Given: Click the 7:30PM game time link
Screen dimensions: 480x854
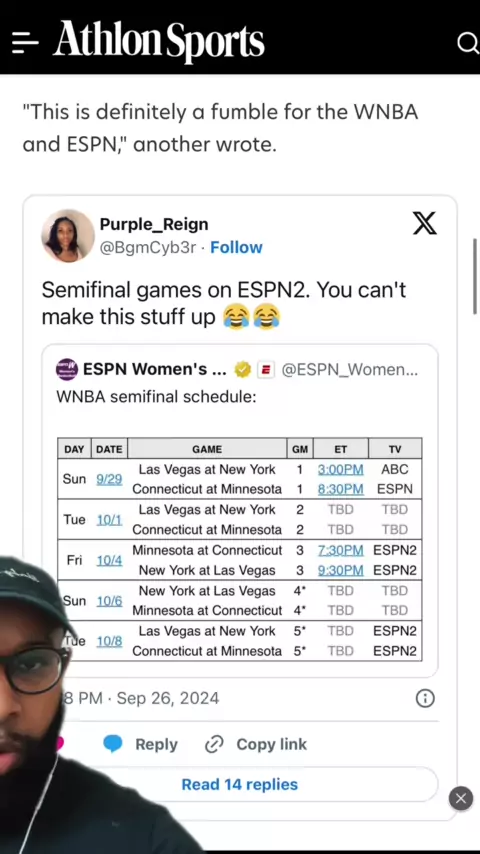Looking at the screenshot, I should (341, 550).
